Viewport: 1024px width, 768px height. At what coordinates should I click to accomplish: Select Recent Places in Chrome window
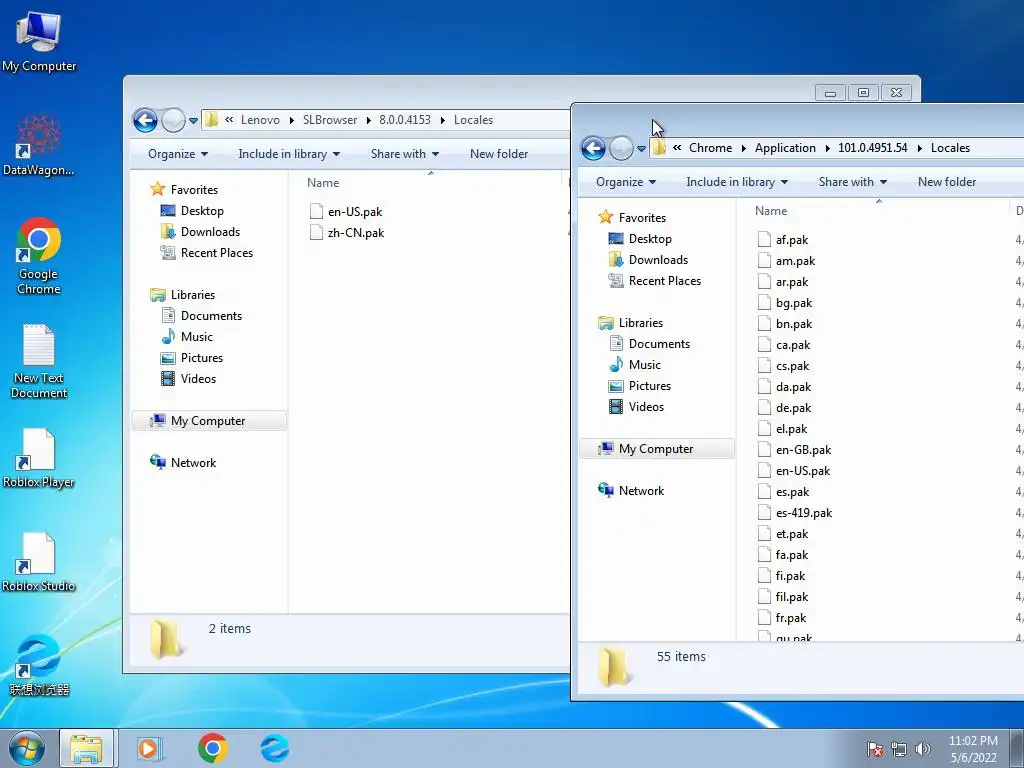pos(665,281)
